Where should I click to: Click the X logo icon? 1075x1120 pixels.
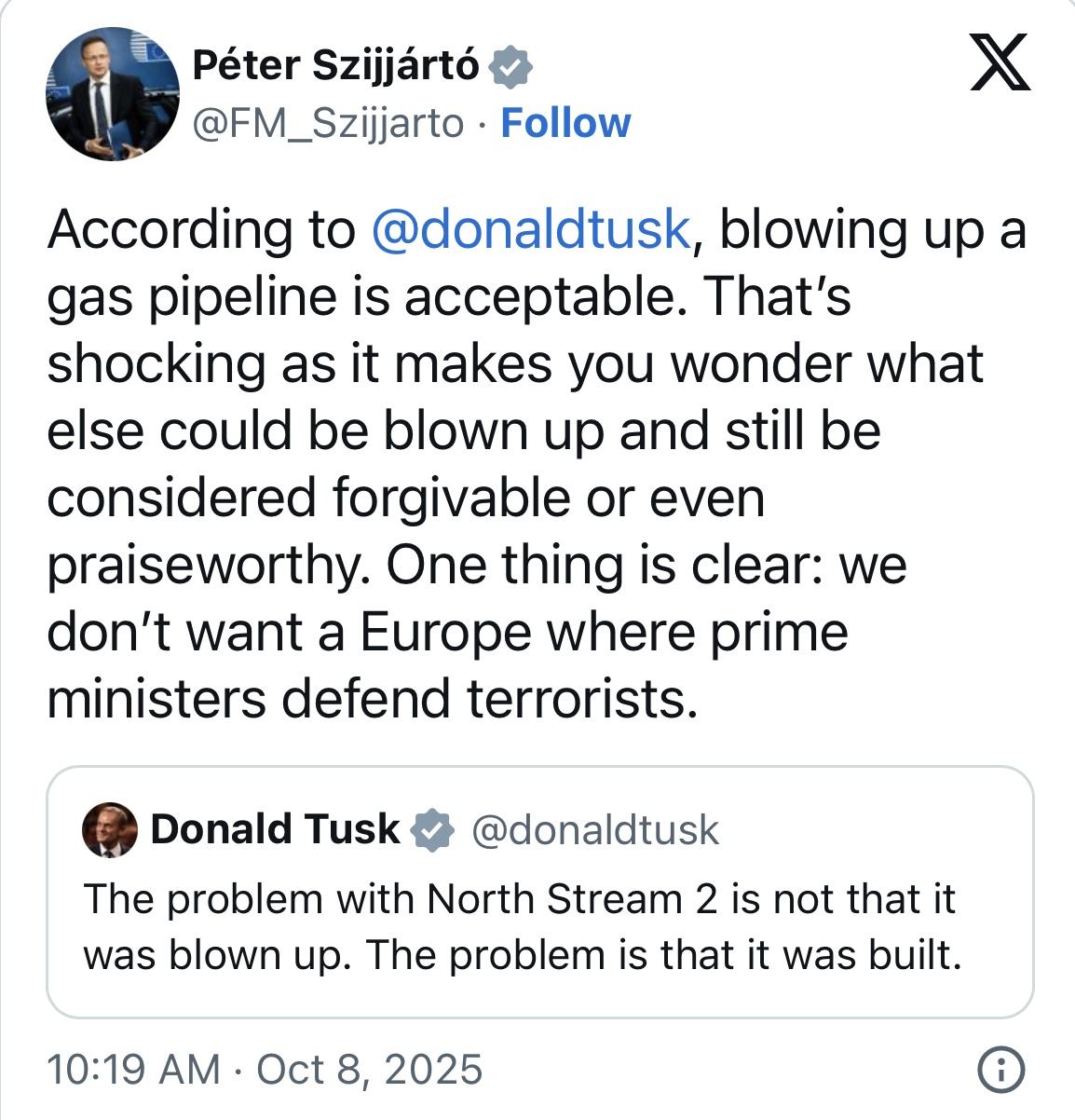[x=1000, y=61]
